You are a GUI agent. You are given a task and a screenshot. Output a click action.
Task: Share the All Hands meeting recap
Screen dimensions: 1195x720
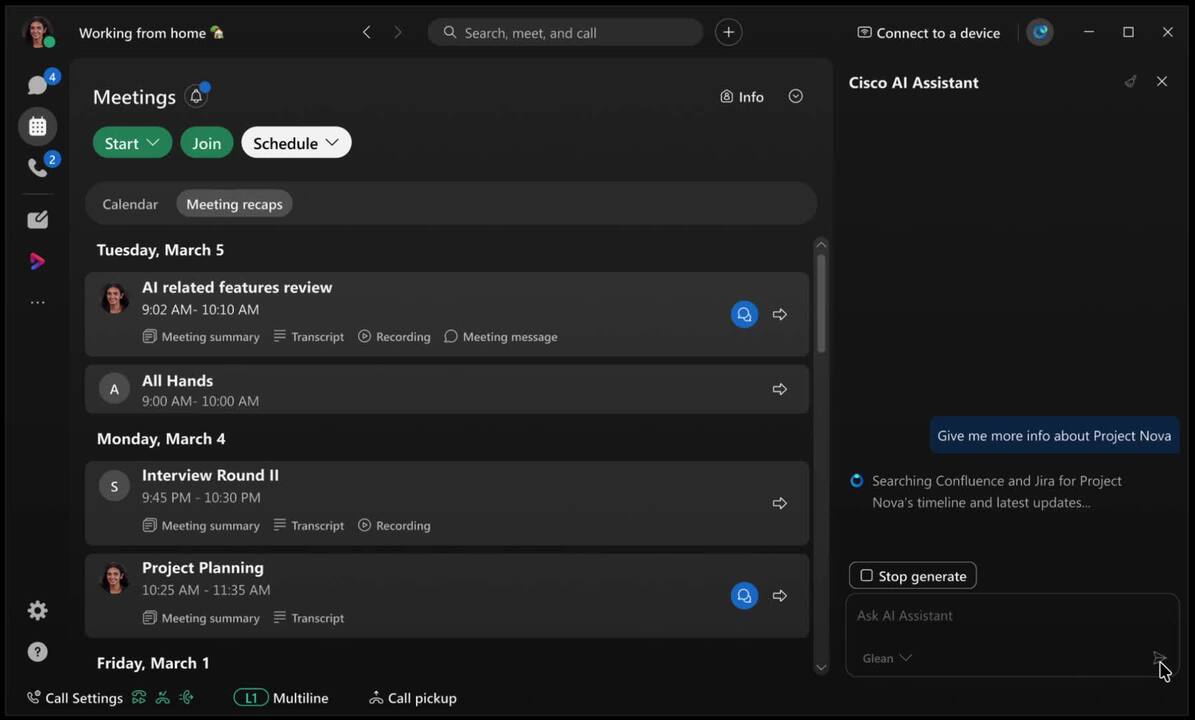tap(780, 389)
